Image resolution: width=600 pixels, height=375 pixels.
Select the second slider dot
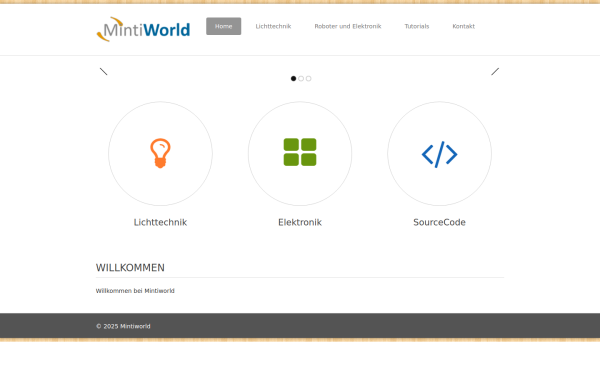(301, 78)
